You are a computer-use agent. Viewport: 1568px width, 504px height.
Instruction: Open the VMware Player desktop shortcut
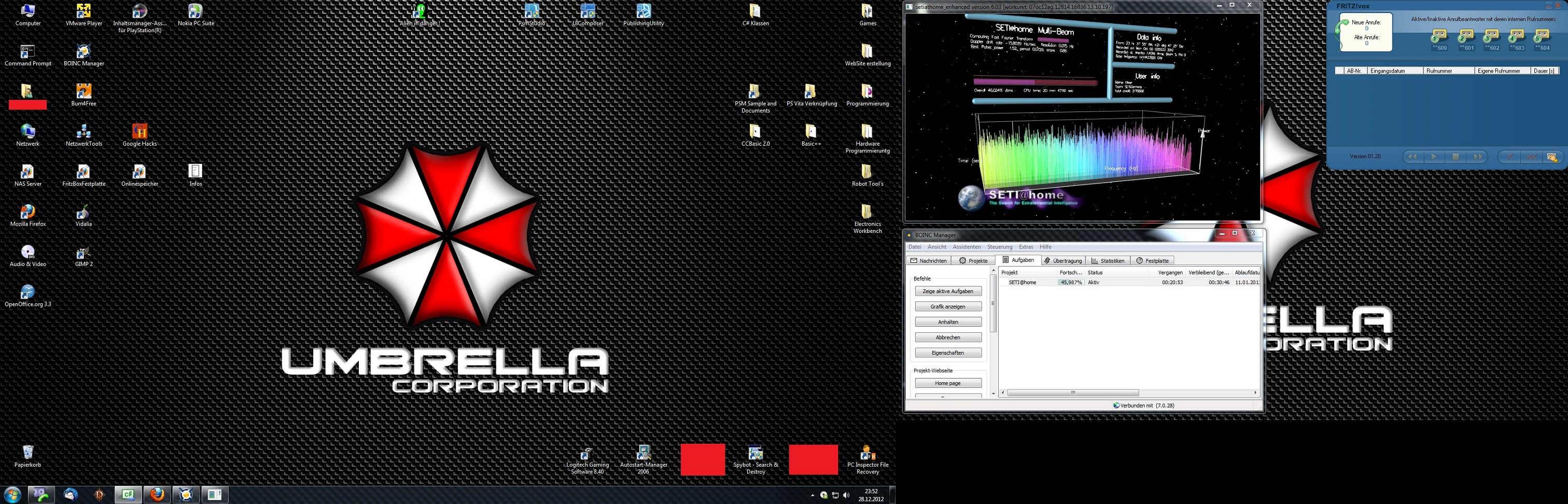pyautogui.click(x=84, y=15)
